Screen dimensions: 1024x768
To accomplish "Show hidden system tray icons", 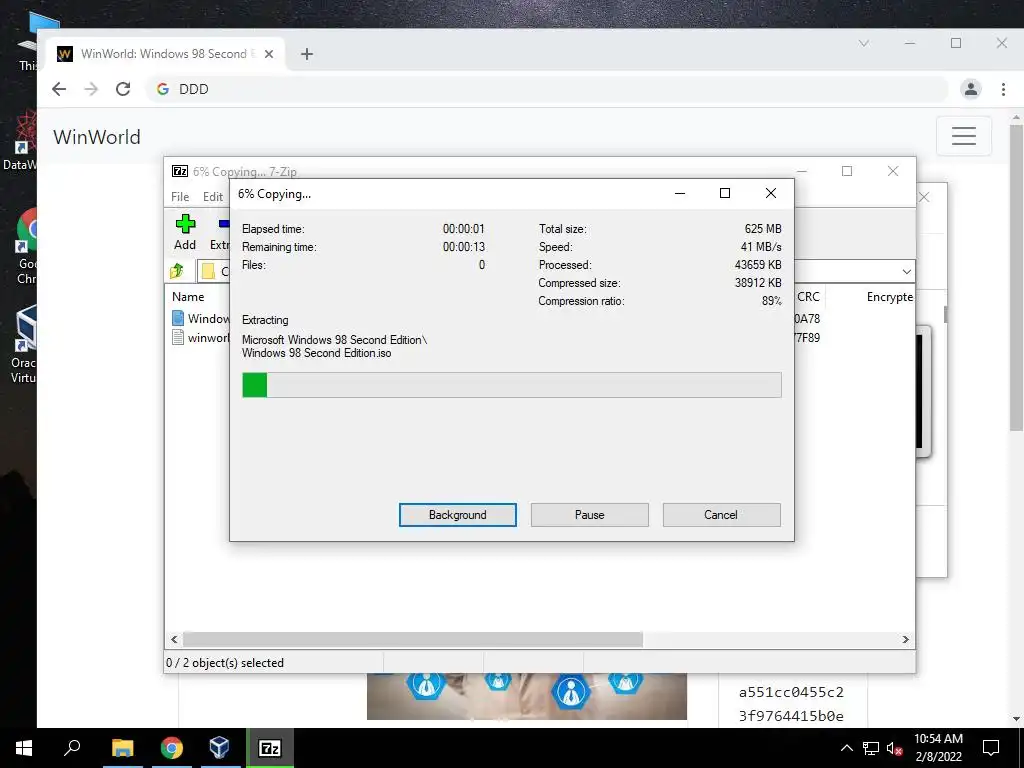I will pyautogui.click(x=846, y=748).
